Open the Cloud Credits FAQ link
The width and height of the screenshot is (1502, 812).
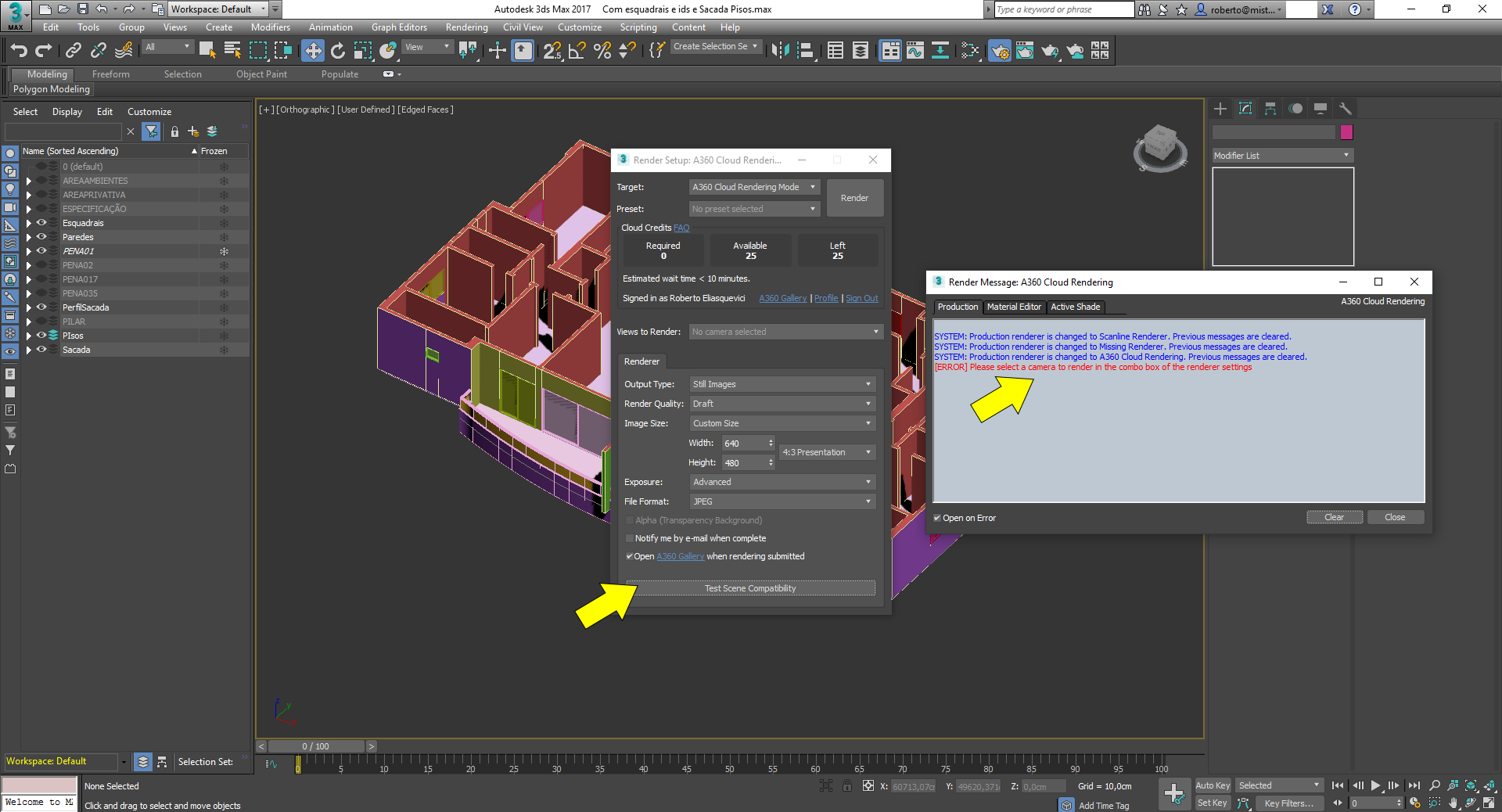(x=681, y=228)
